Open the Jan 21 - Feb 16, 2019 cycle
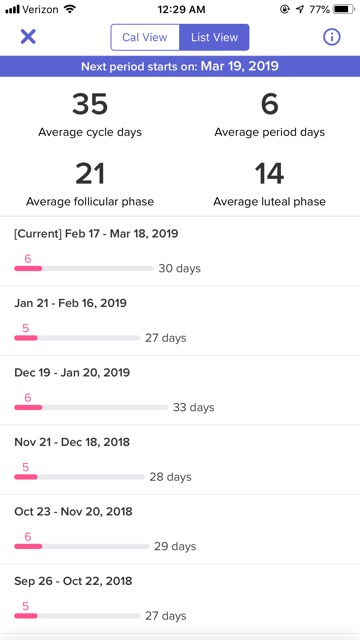The height and width of the screenshot is (640, 360). 180,321
